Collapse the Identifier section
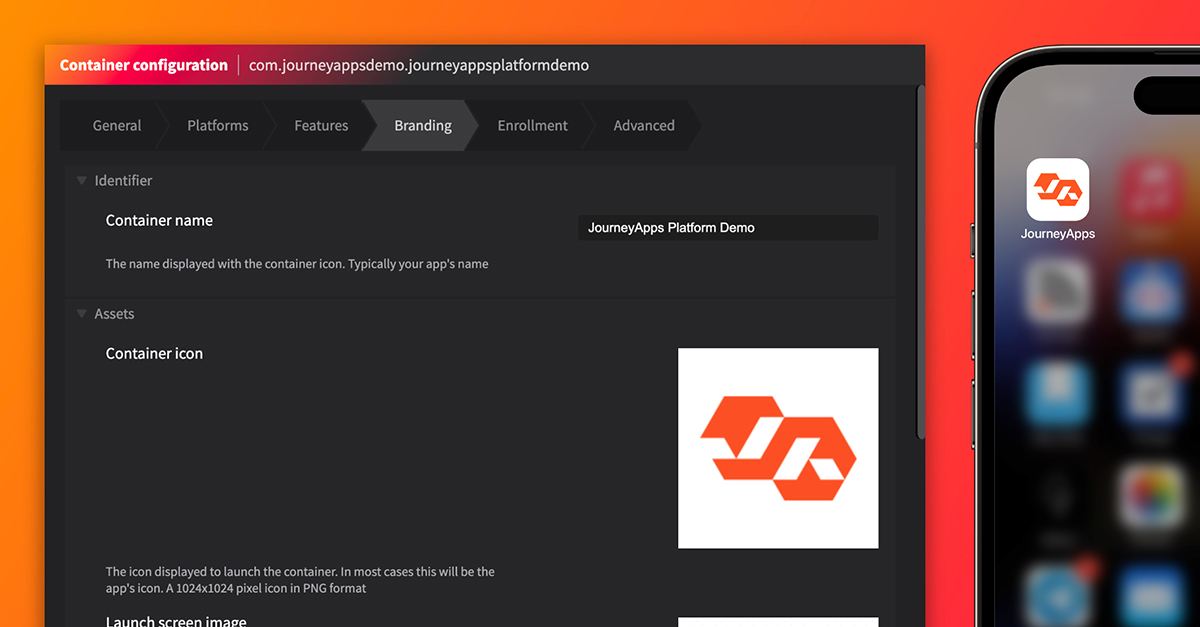This screenshot has height=627, width=1200. (x=82, y=181)
